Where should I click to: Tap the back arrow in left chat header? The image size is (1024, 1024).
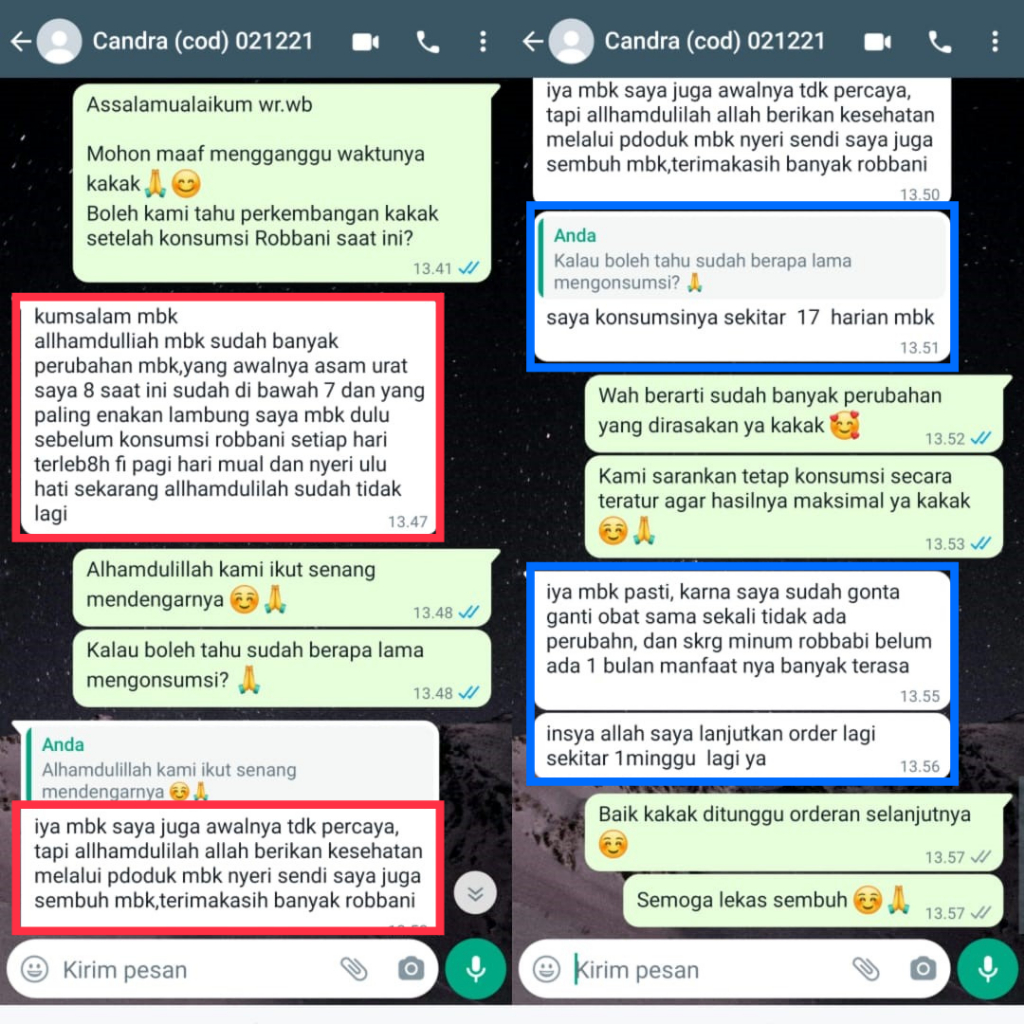[21, 42]
